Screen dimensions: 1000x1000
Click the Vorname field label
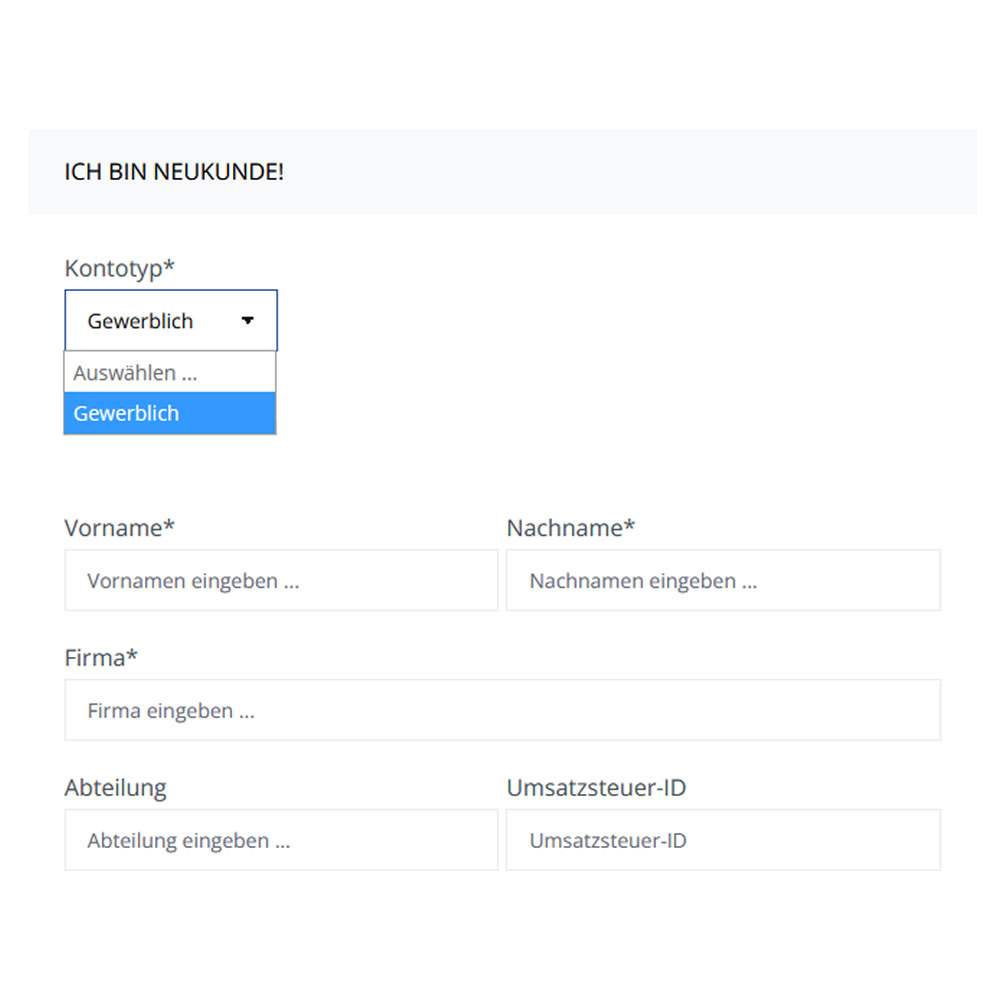tap(118, 527)
